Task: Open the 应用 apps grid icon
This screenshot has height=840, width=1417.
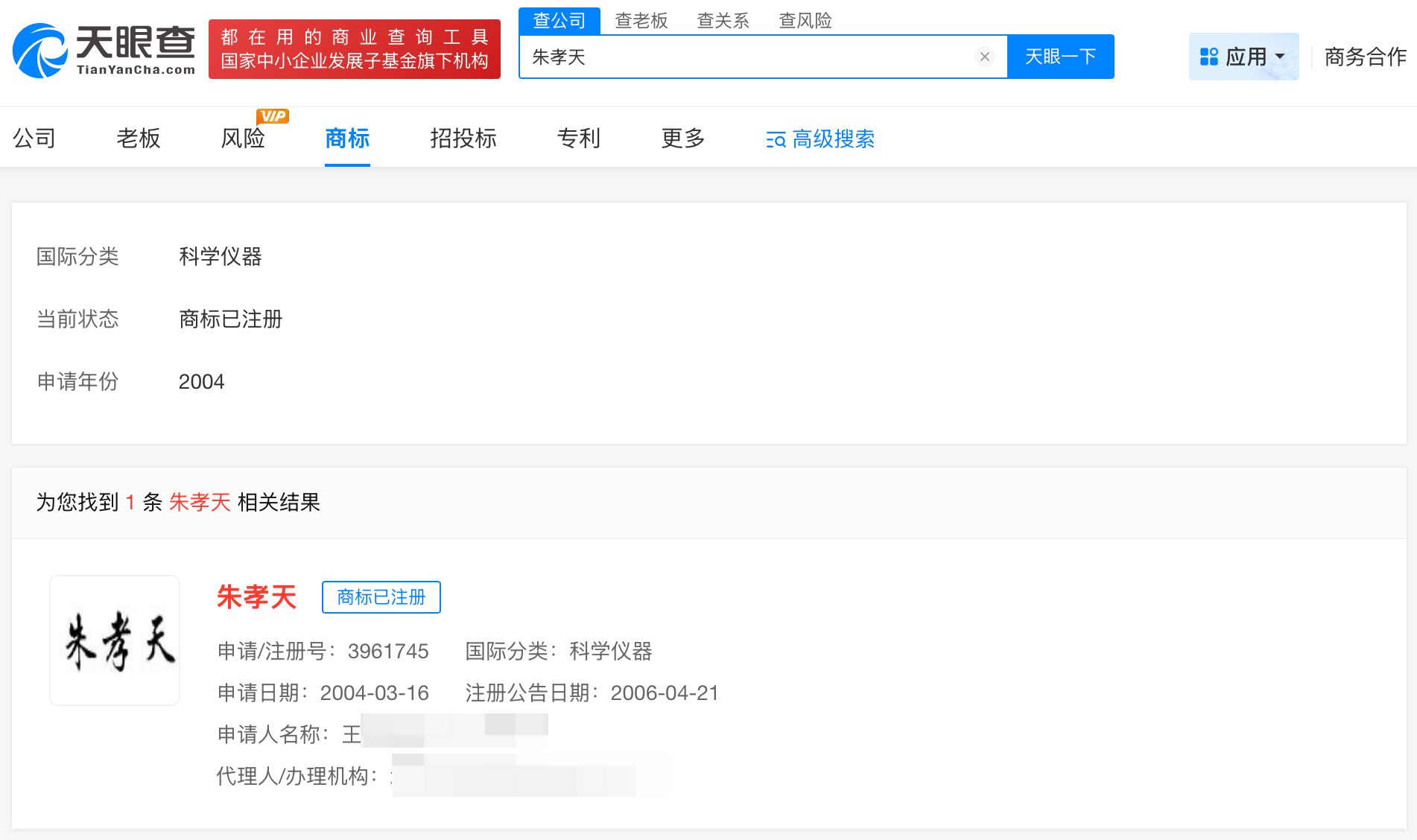Action: pyautogui.click(x=1207, y=56)
